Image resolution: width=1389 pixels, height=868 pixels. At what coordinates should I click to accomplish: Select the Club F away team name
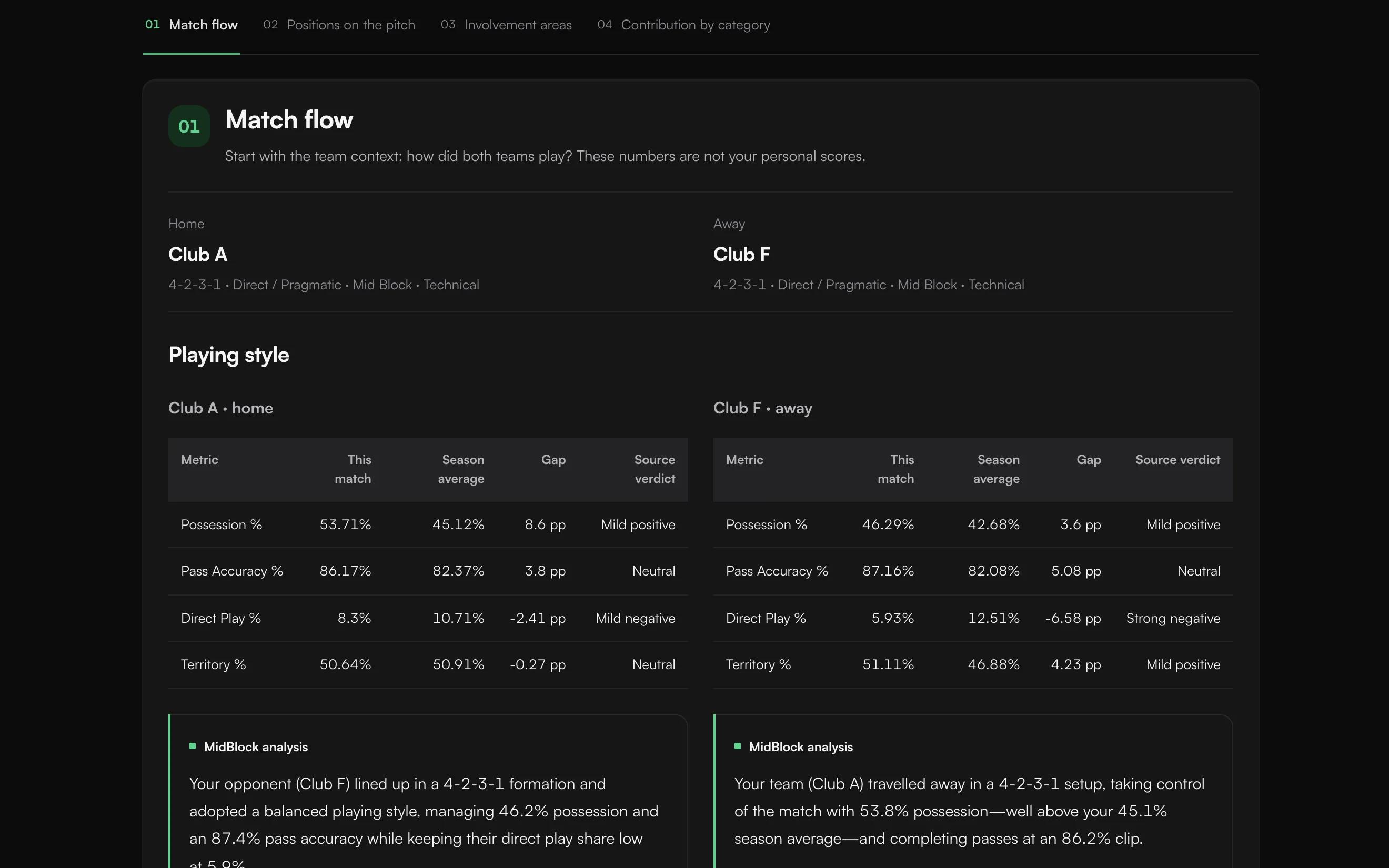click(741, 254)
